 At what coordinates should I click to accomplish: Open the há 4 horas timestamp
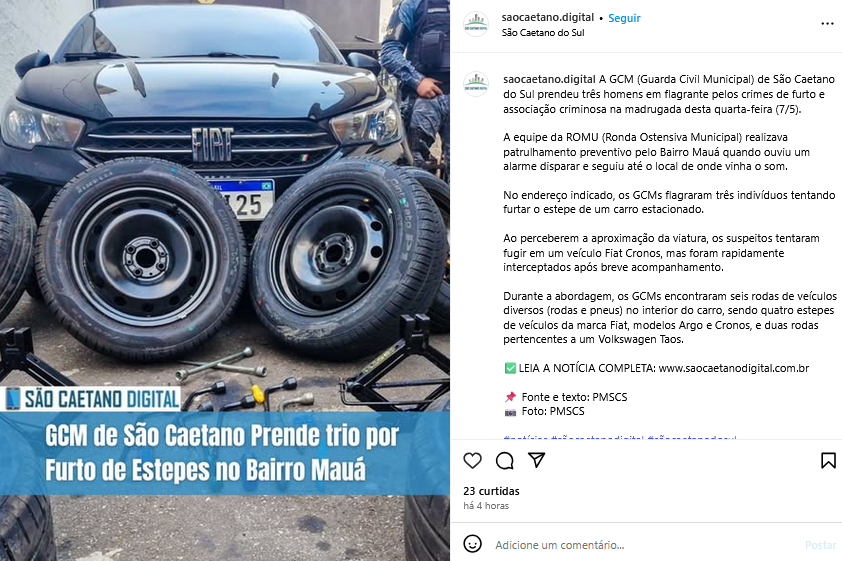click(486, 506)
